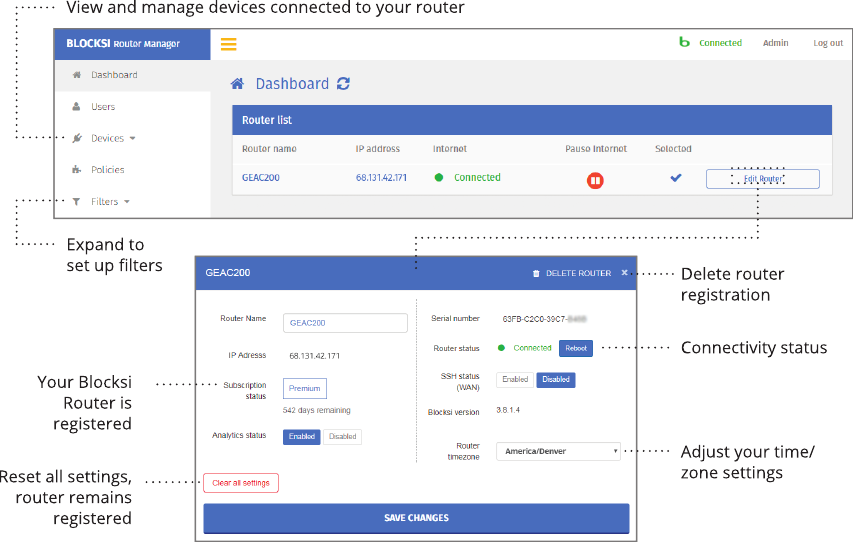
Task: Expand the Devices menu arrow
Action: (x=132, y=138)
